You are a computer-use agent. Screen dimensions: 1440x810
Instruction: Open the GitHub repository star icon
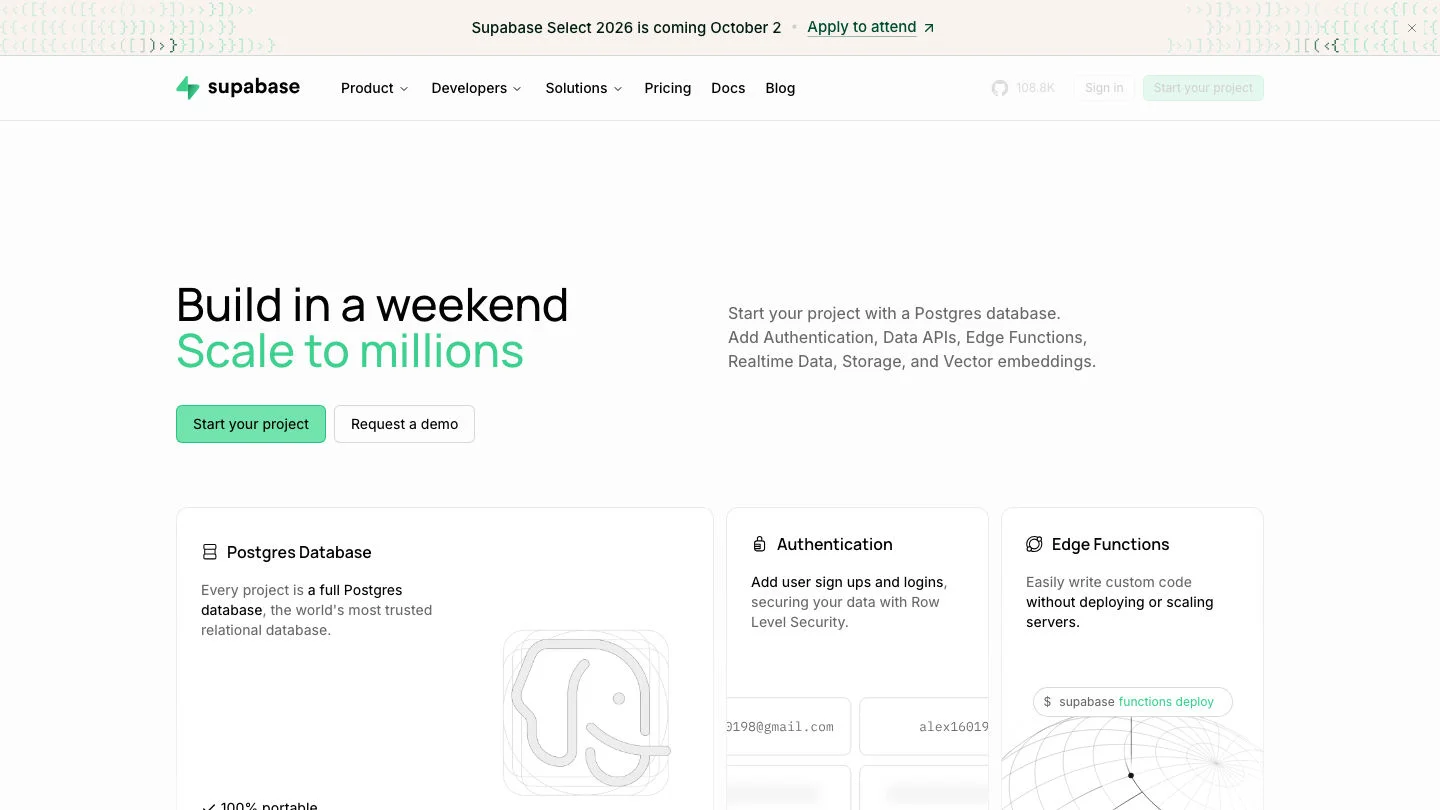[1000, 88]
